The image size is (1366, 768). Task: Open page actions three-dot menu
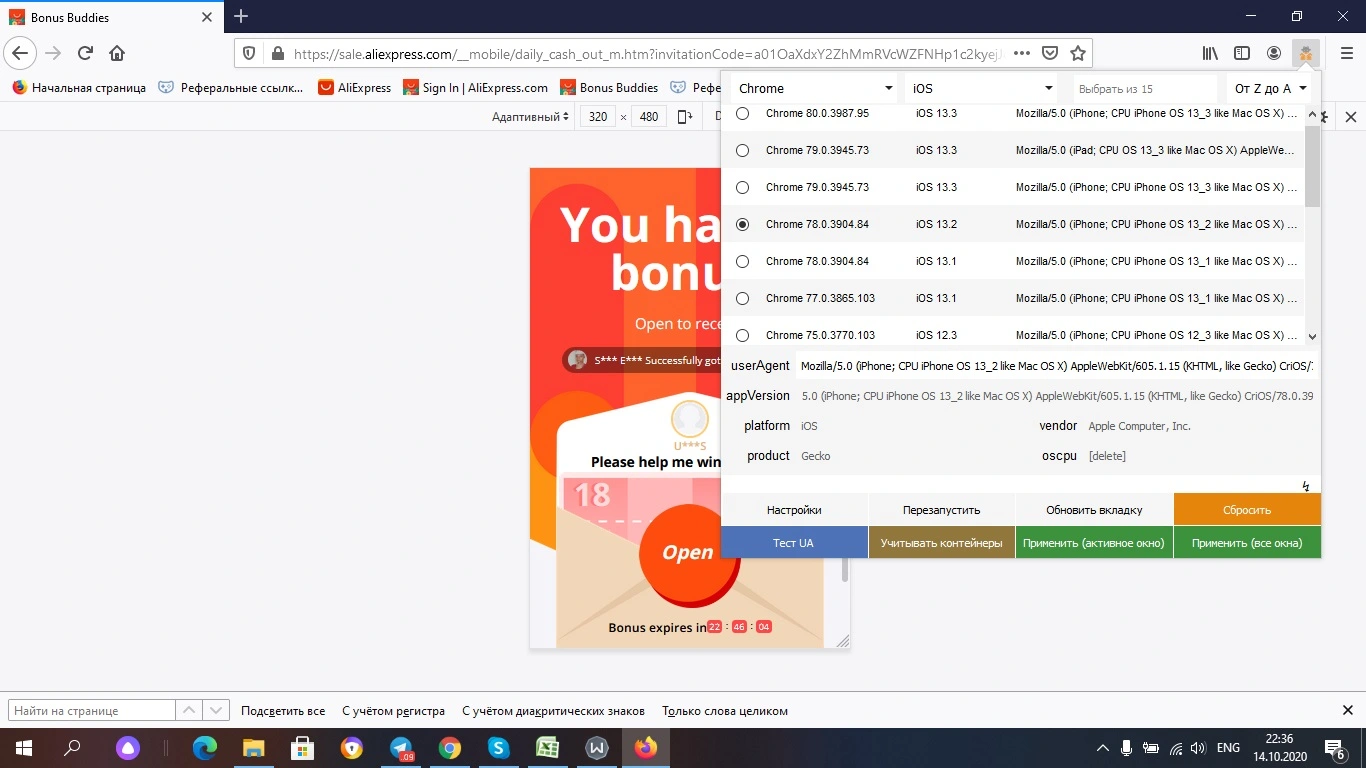pyautogui.click(x=1021, y=53)
